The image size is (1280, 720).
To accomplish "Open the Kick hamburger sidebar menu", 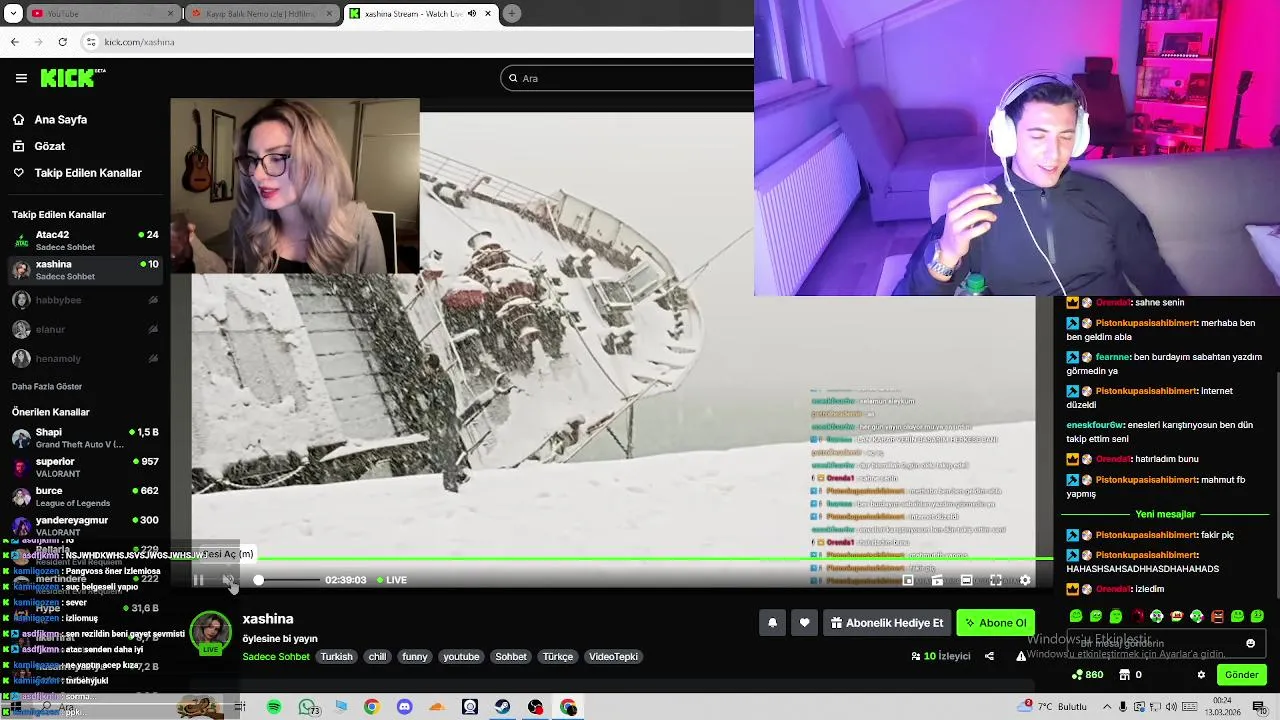I will (21, 78).
